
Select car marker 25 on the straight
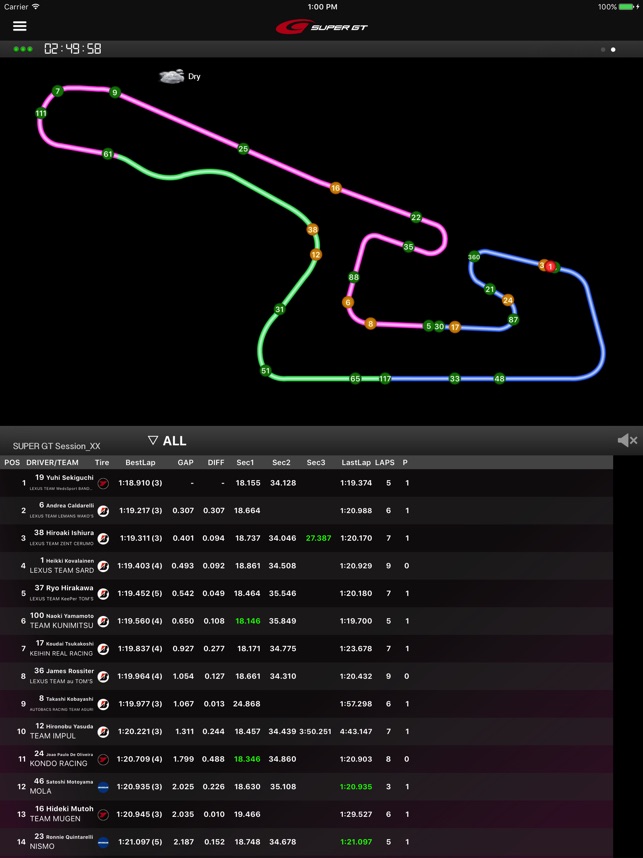click(x=243, y=148)
